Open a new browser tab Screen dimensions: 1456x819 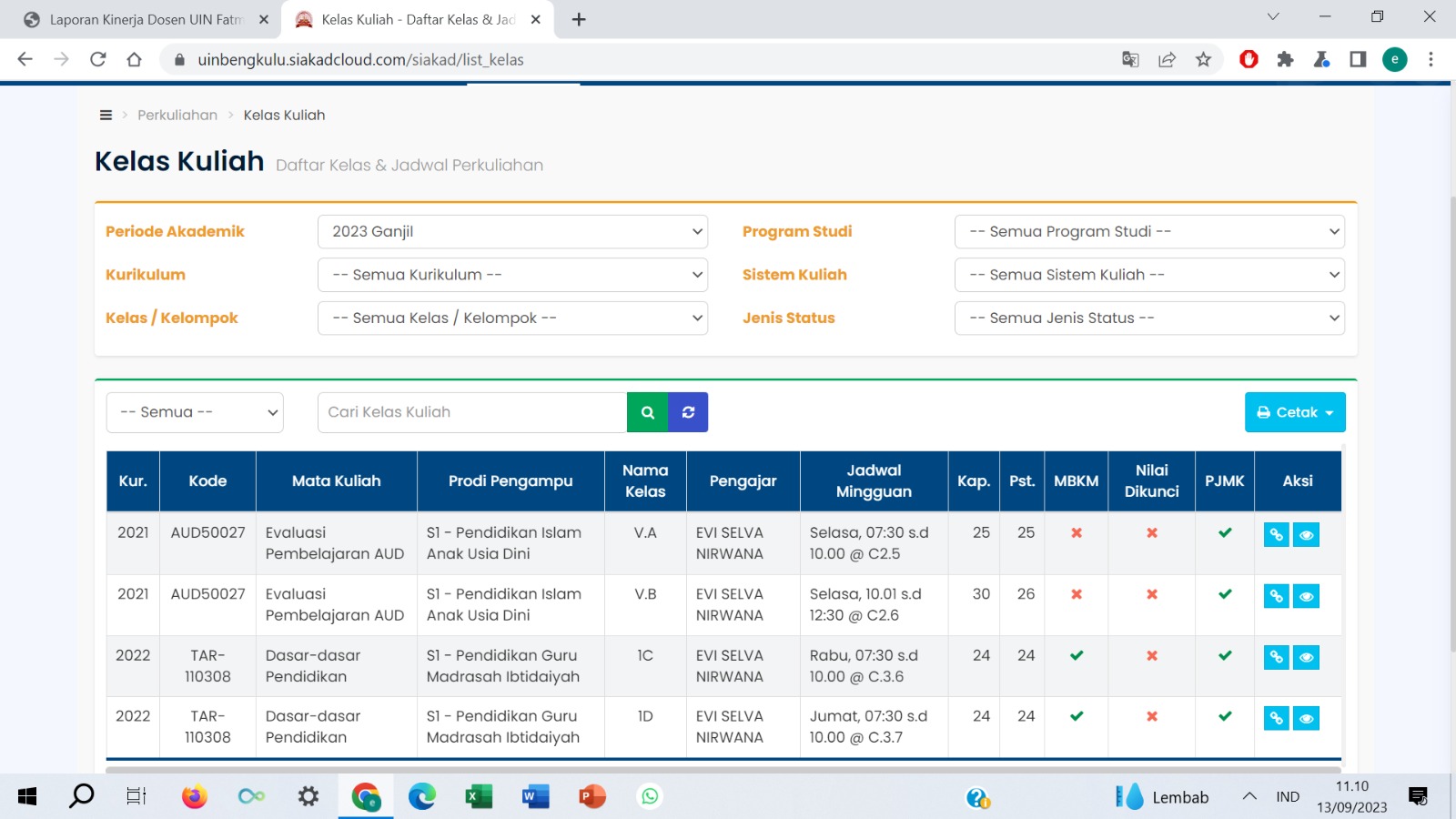[579, 19]
